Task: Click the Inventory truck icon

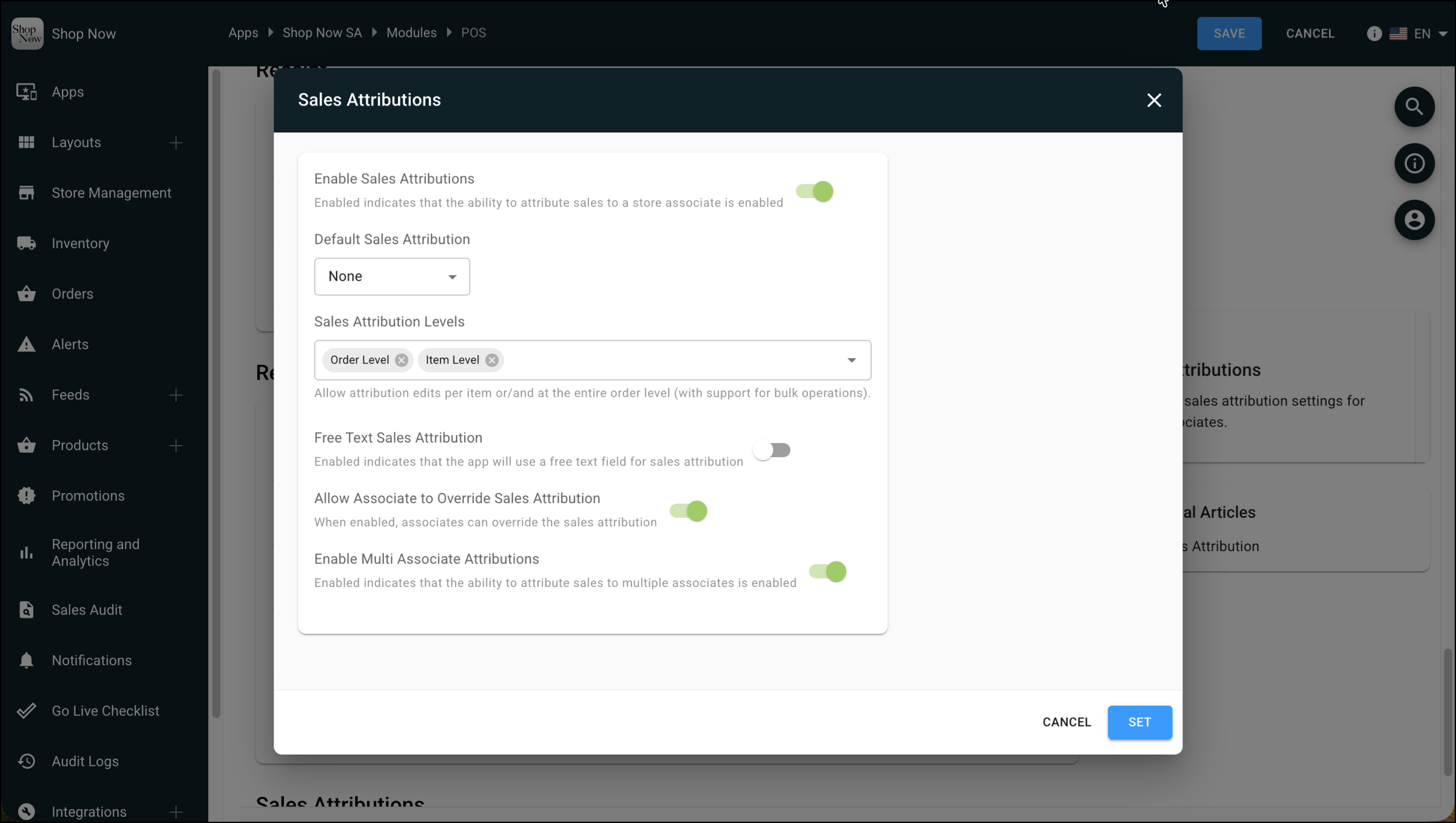Action: (x=26, y=243)
